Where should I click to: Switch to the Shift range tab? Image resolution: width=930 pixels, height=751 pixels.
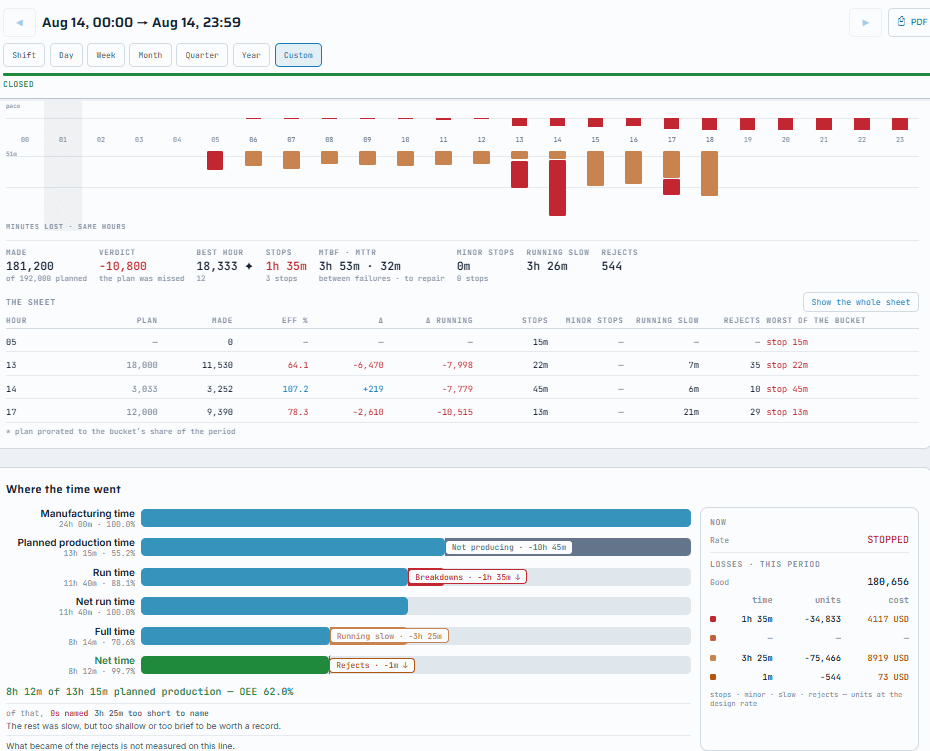[24, 55]
